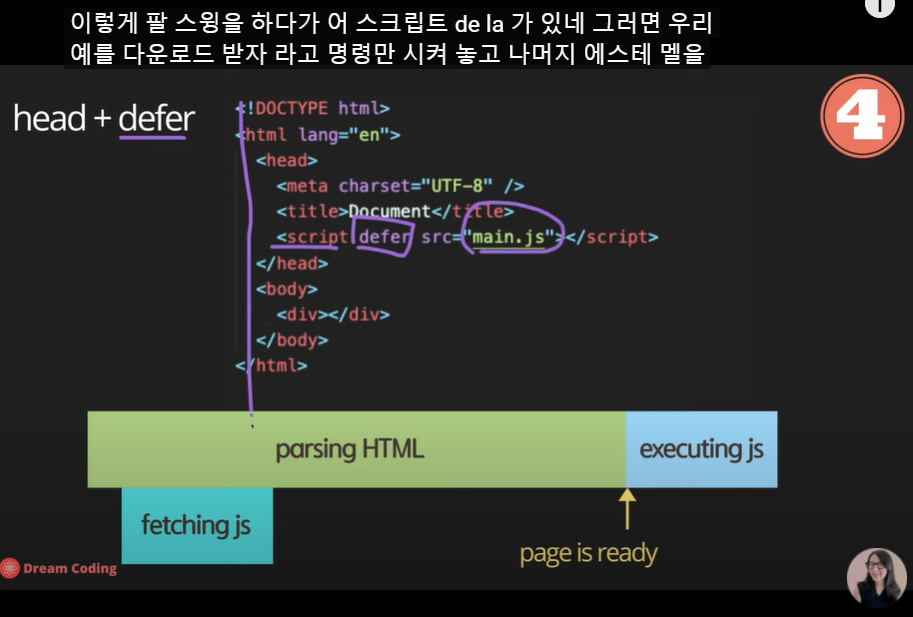The height and width of the screenshot is (617, 913).
Task: Click the second subtitle line starting "예를 다운로드"
Action: pyautogui.click(x=387, y=54)
